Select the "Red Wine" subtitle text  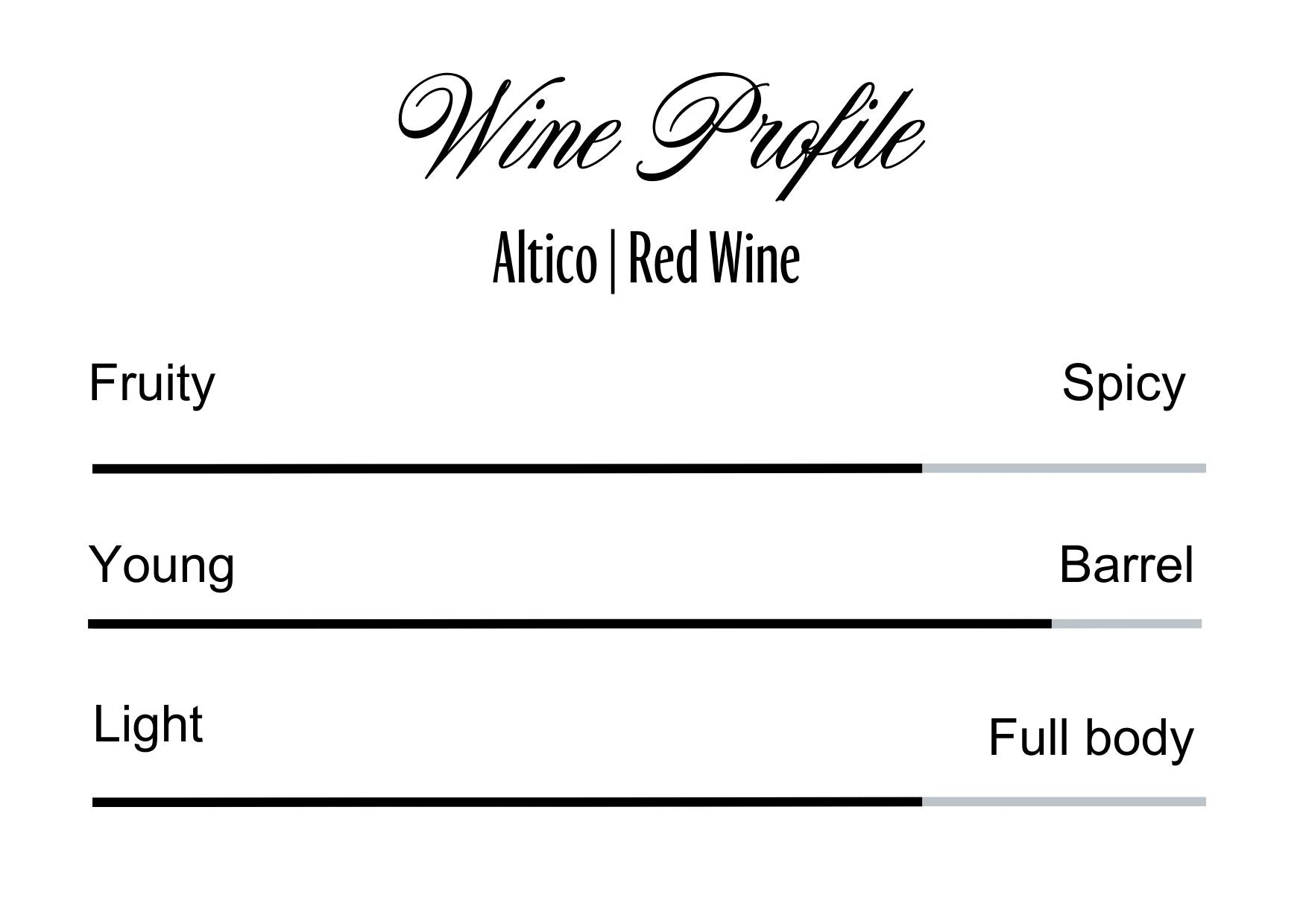point(713,260)
